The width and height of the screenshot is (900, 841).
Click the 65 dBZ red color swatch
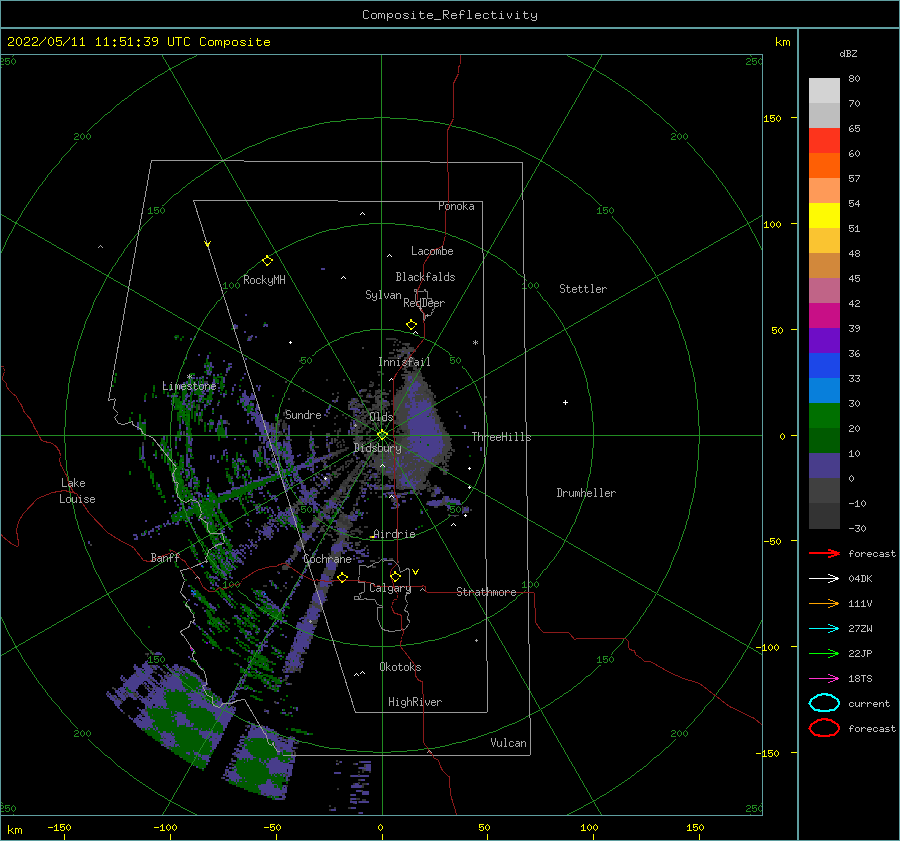pos(824,141)
